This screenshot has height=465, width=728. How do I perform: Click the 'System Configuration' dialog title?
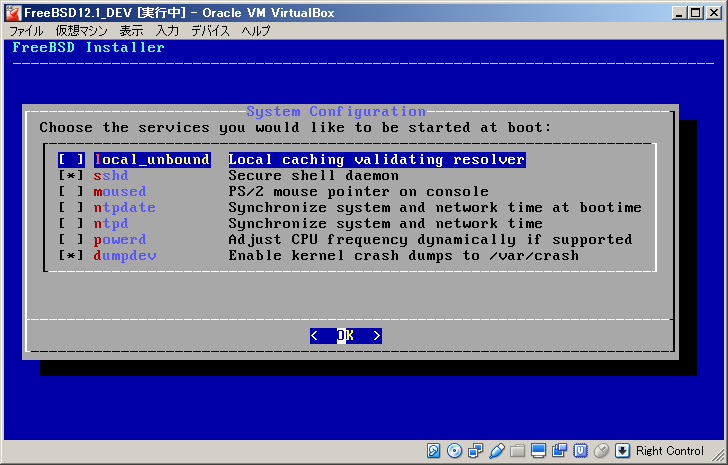point(336,111)
